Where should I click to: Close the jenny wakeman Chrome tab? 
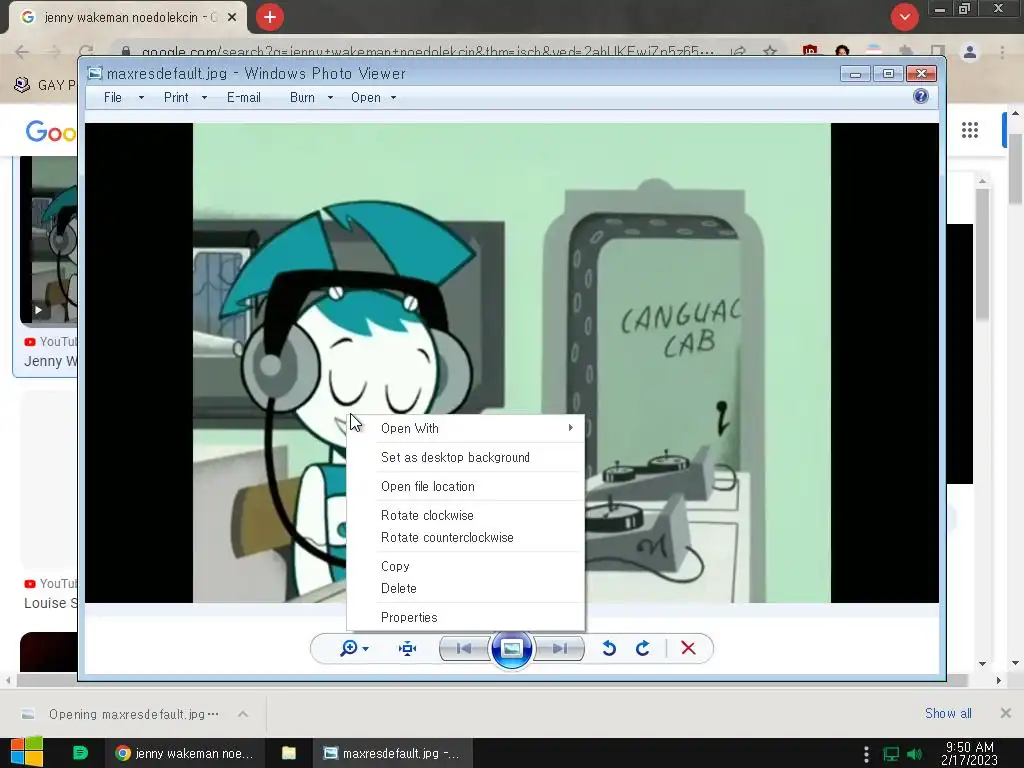(x=232, y=18)
